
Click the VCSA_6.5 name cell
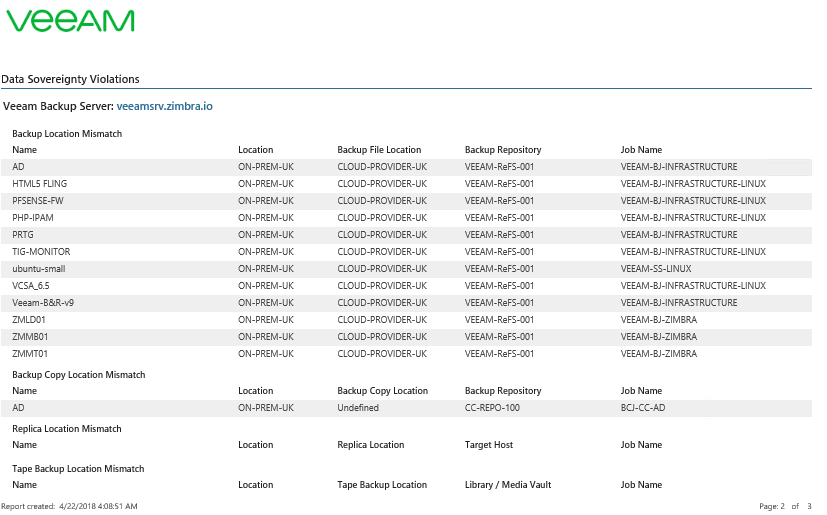pos(31,285)
